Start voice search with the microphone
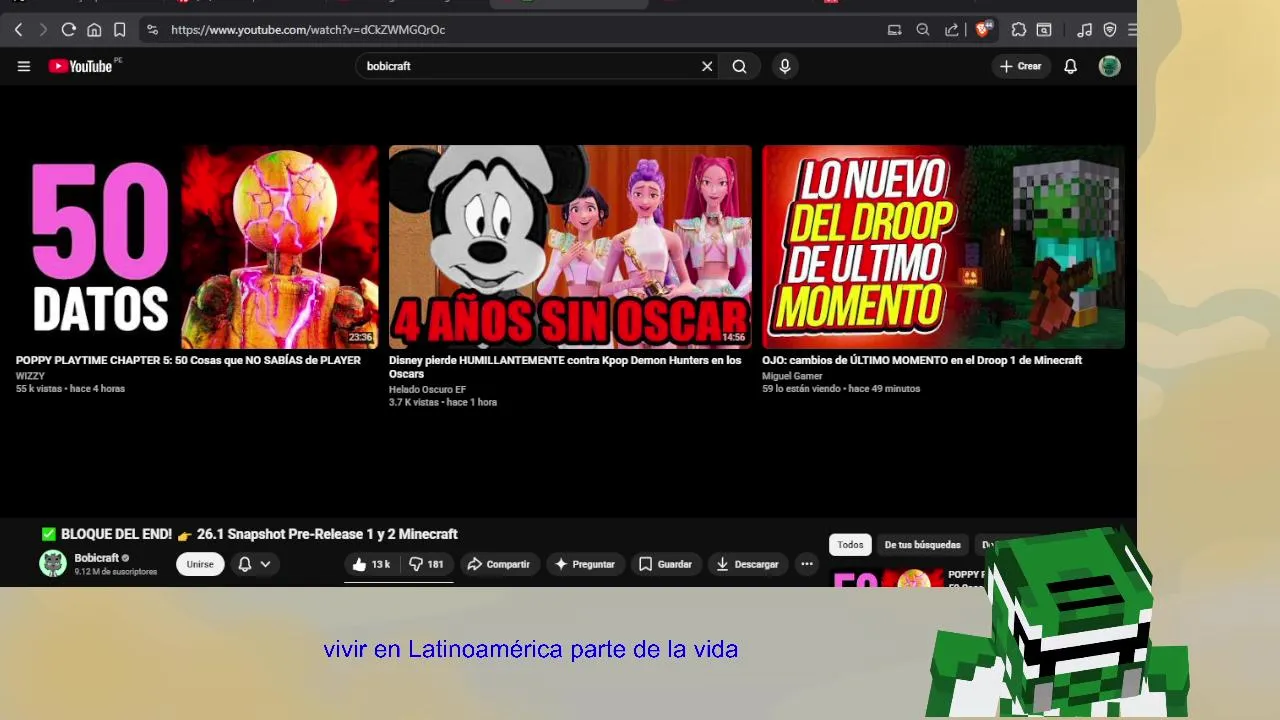The height and width of the screenshot is (720, 1280). (785, 66)
